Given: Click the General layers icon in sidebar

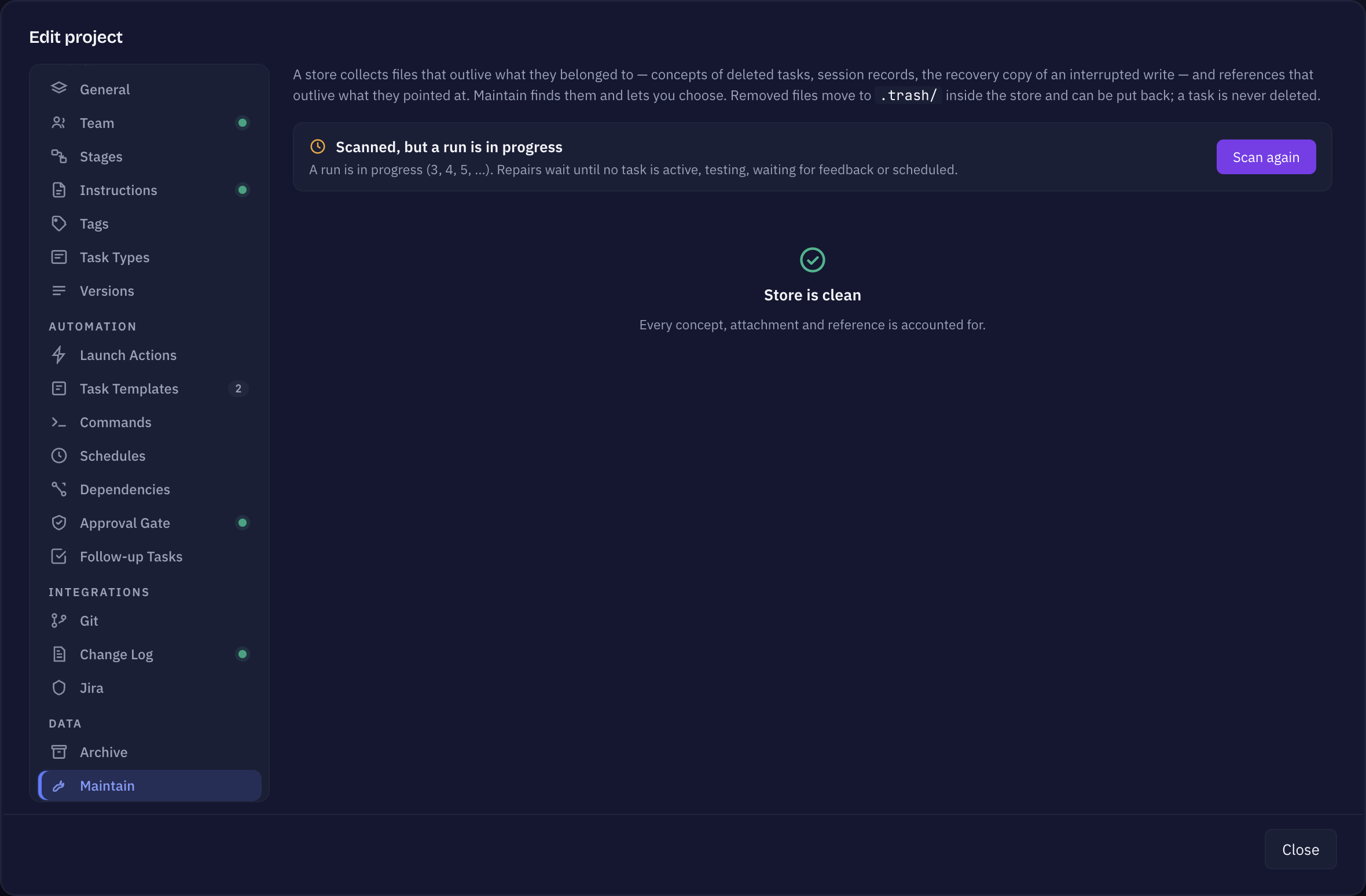Looking at the screenshot, I should (x=58, y=89).
